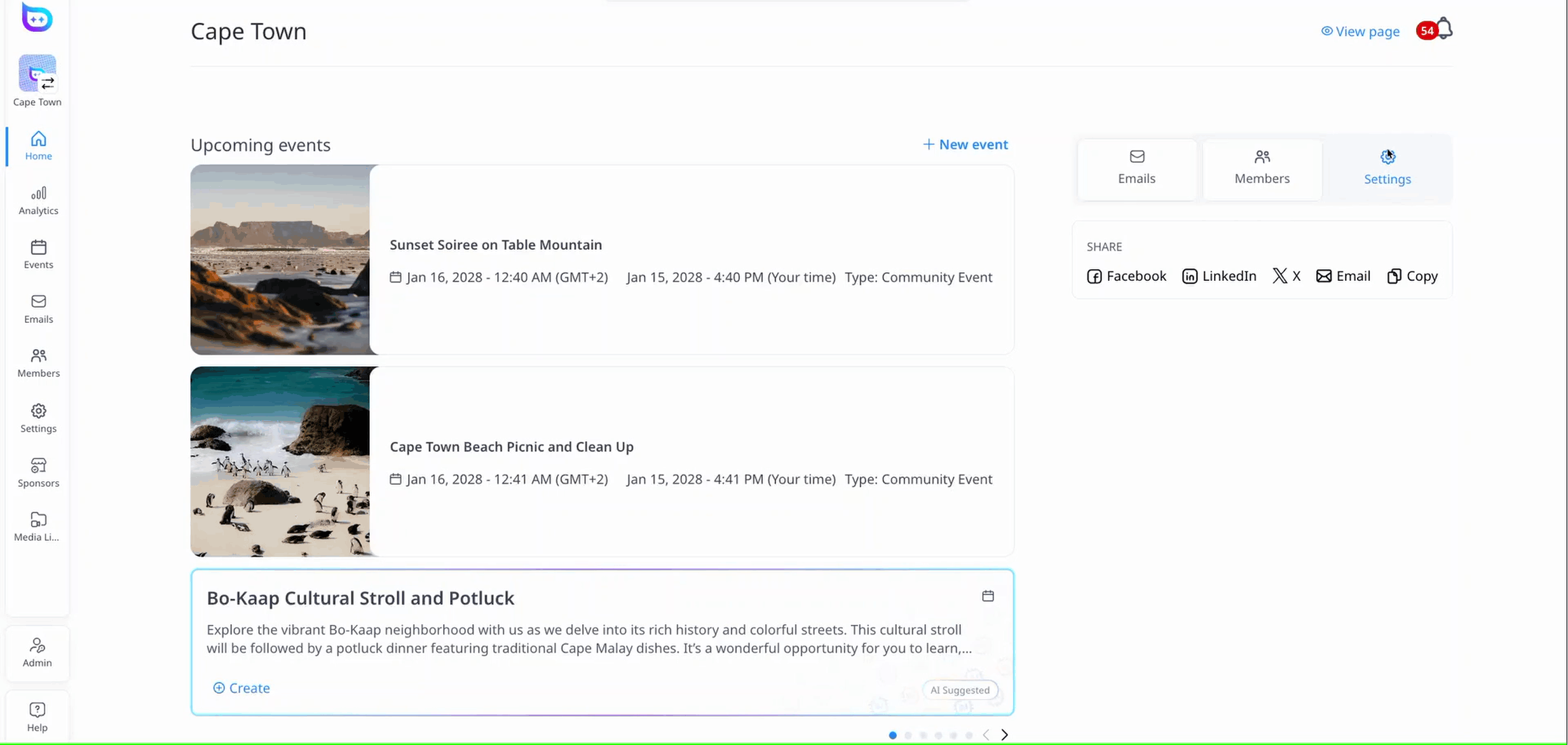Open Media Library in the sidebar
Image resolution: width=1568 pixels, height=745 pixels.
pos(38,527)
